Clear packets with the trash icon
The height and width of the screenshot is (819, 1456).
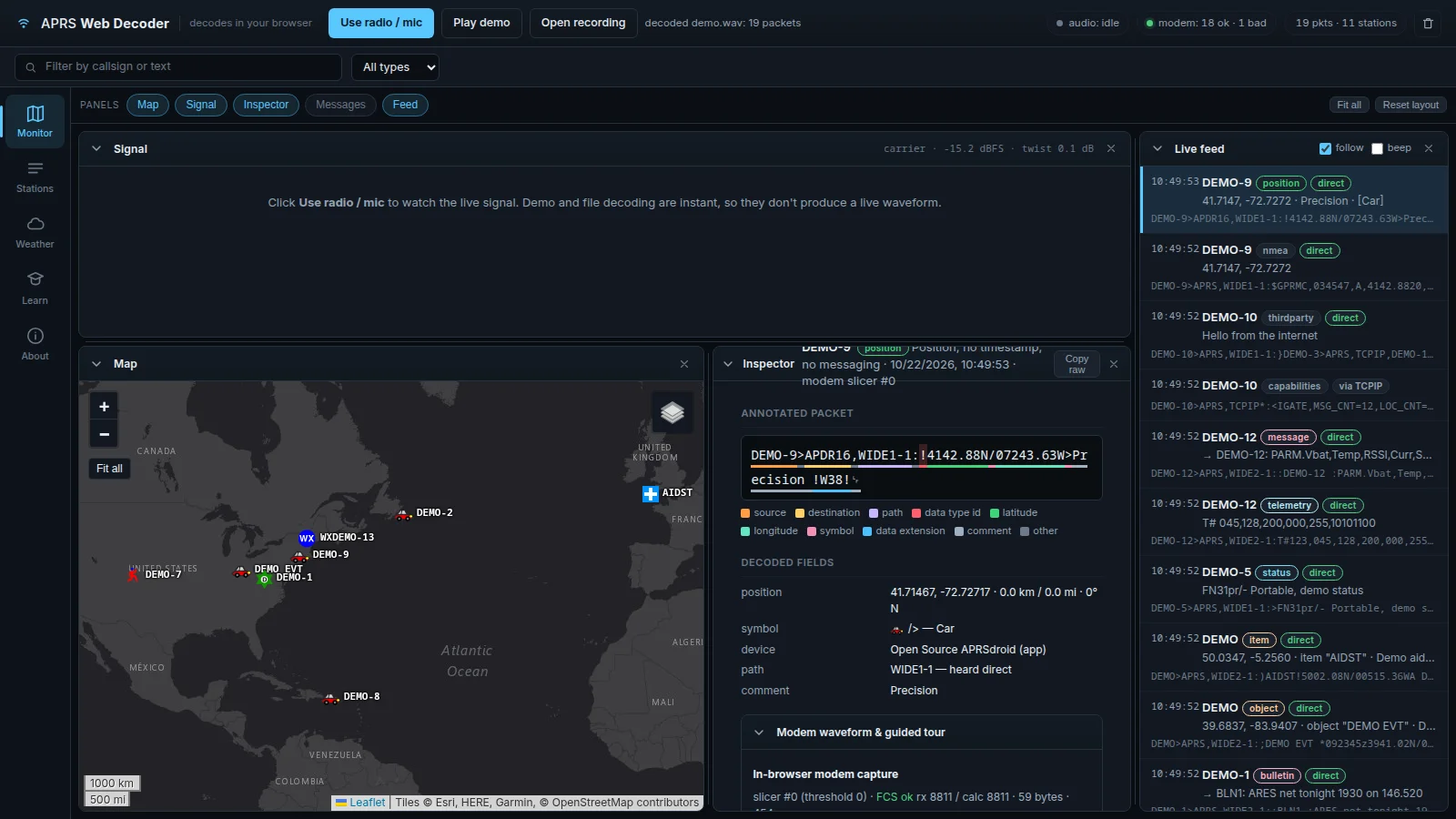click(1428, 24)
